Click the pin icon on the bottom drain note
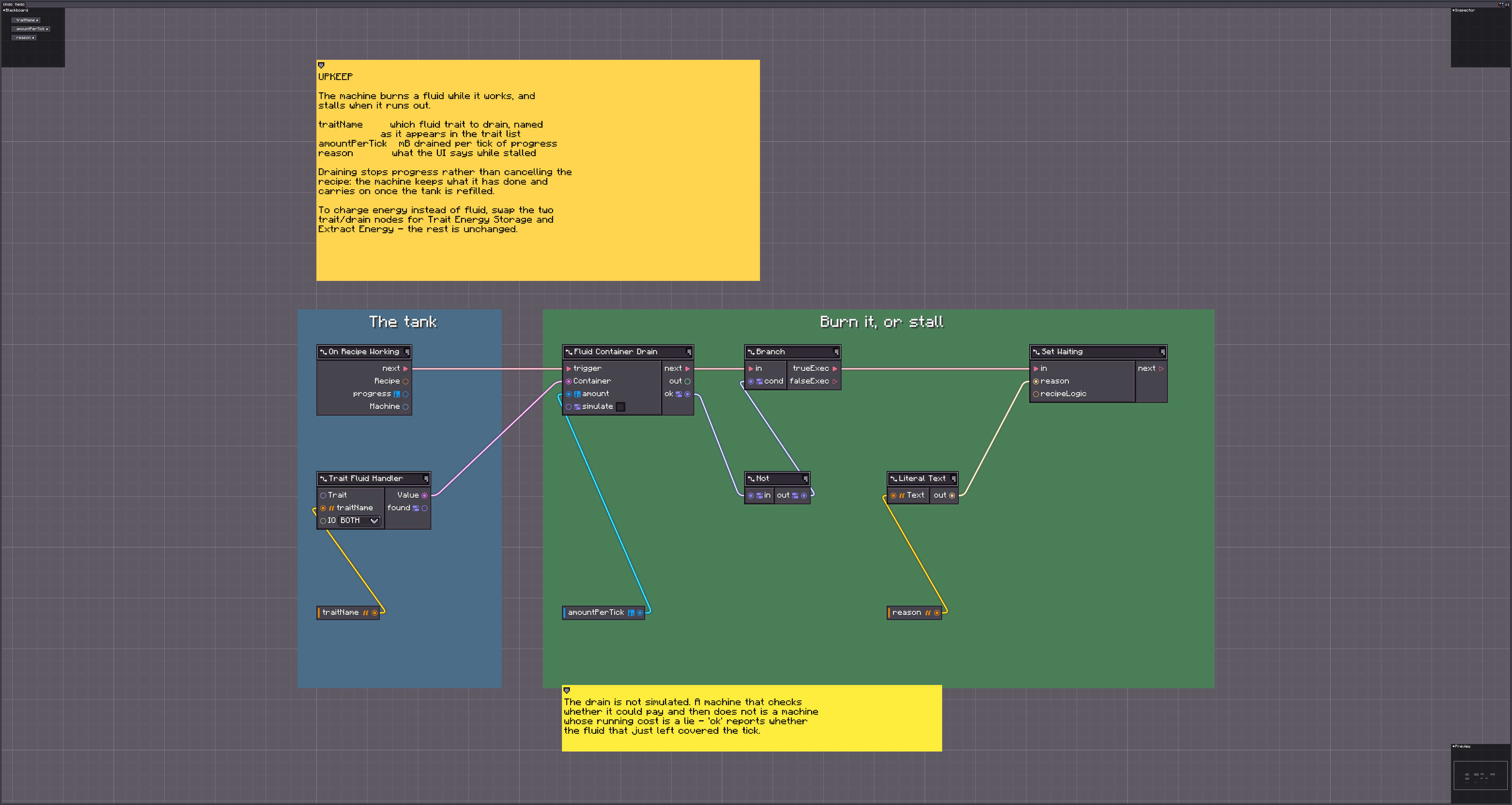 566,691
